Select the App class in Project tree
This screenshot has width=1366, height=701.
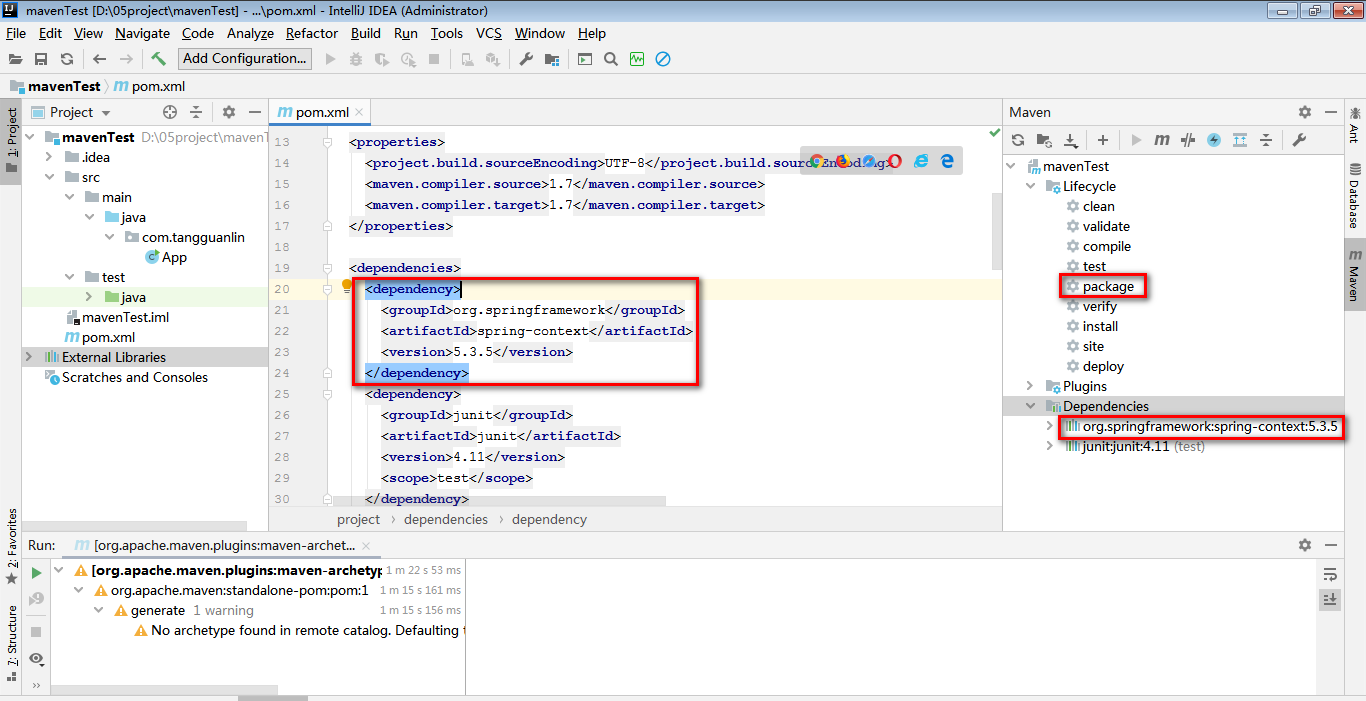tap(166, 257)
